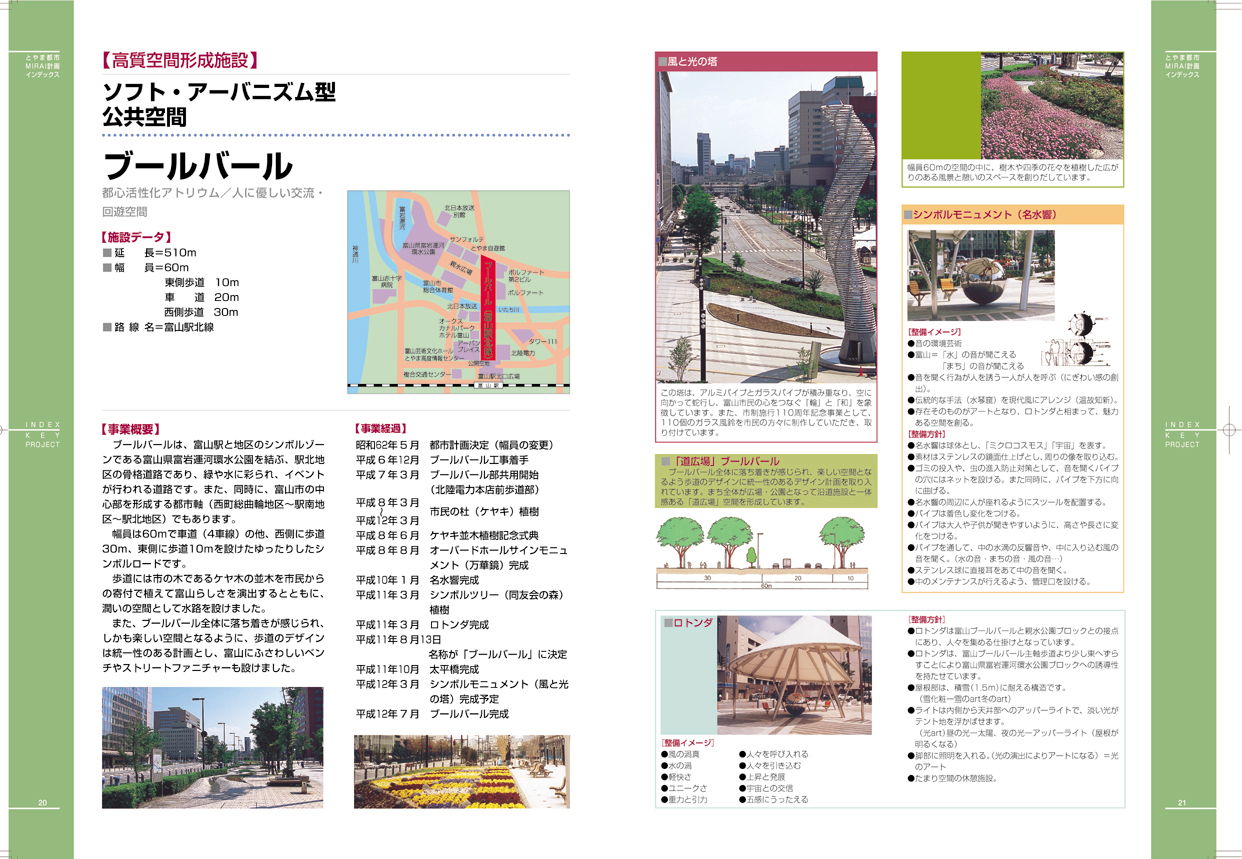Select the length value 延長＝510m

point(149,254)
